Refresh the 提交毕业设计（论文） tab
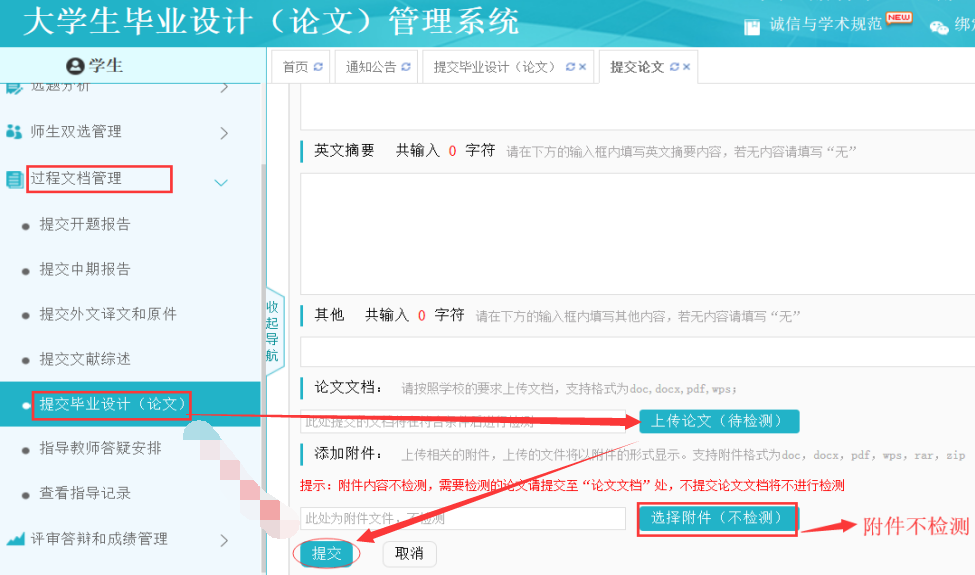The height and width of the screenshot is (575, 975). tap(570, 67)
